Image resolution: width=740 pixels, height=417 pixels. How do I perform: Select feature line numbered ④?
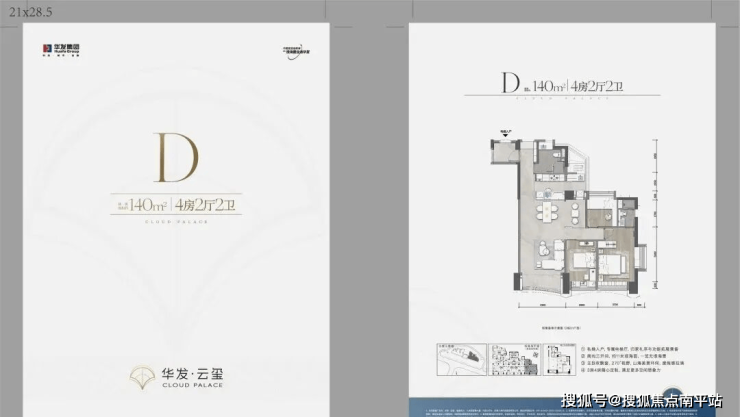pos(621,370)
